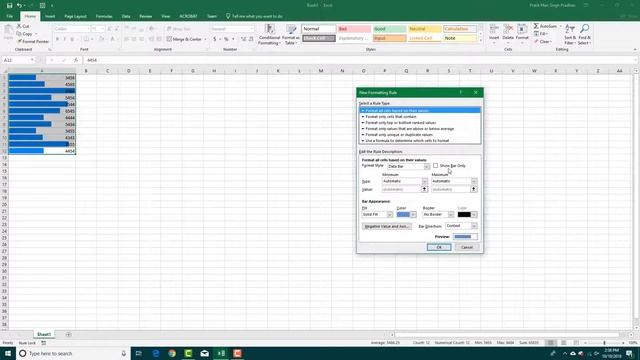Click the AutoSum sigma icon
The width and height of the screenshot is (640, 360).
pyautogui.click(x=536, y=26)
